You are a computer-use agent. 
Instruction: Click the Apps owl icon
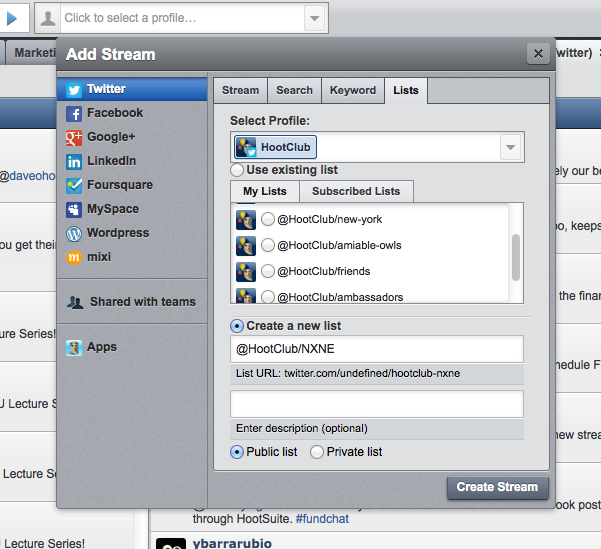[x=74, y=348]
